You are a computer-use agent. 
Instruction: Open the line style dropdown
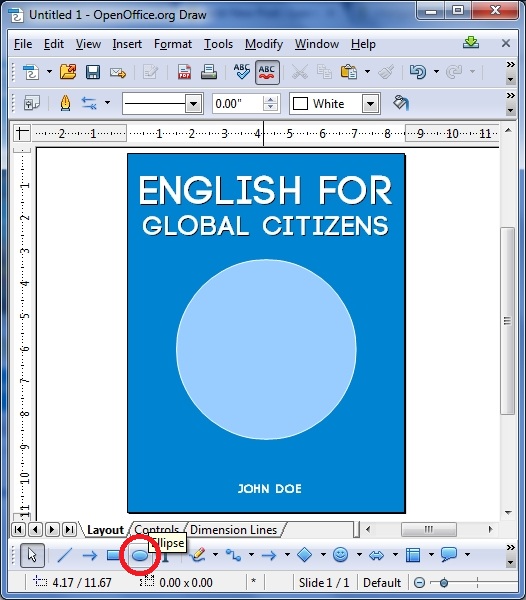click(194, 104)
